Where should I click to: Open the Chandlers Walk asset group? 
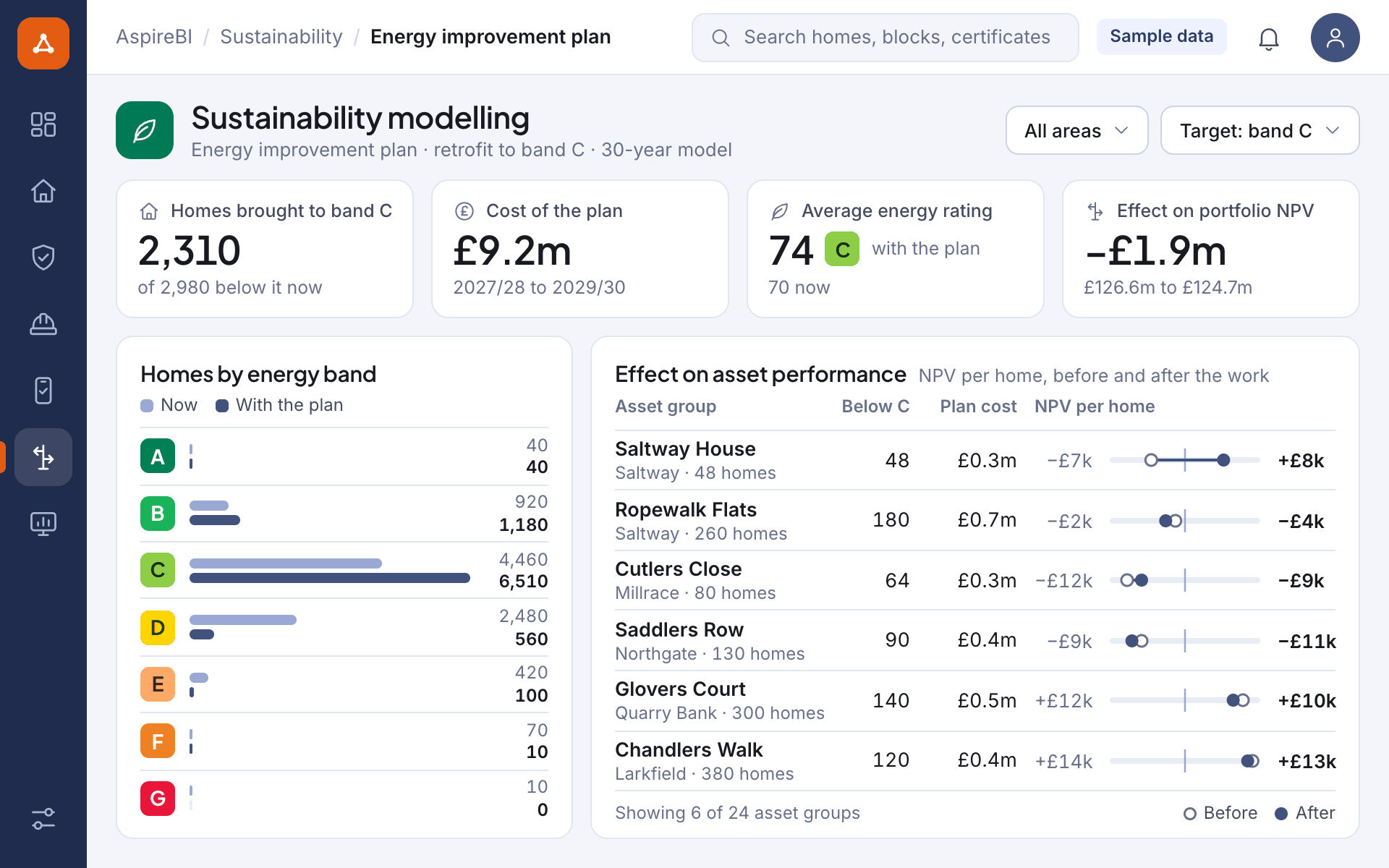click(x=975, y=761)
